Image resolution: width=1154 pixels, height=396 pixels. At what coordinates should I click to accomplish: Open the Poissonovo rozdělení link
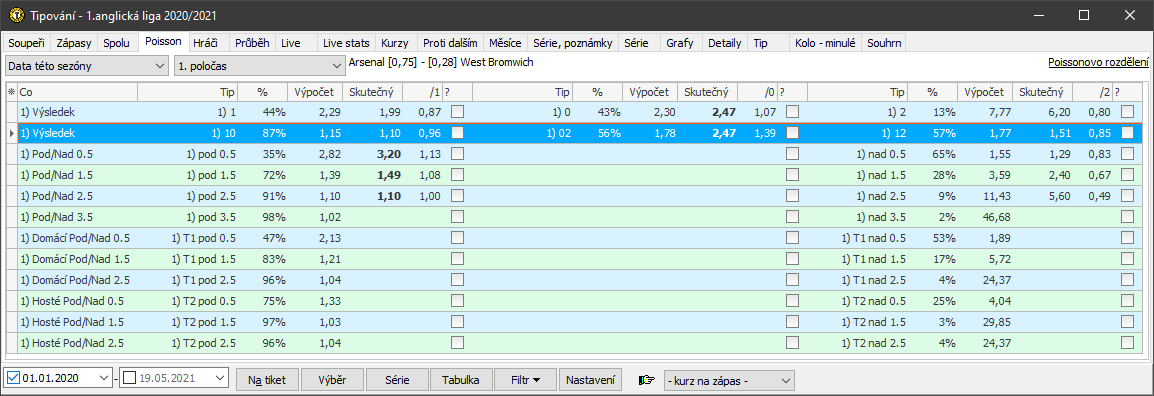click(x=1098, y=63)
